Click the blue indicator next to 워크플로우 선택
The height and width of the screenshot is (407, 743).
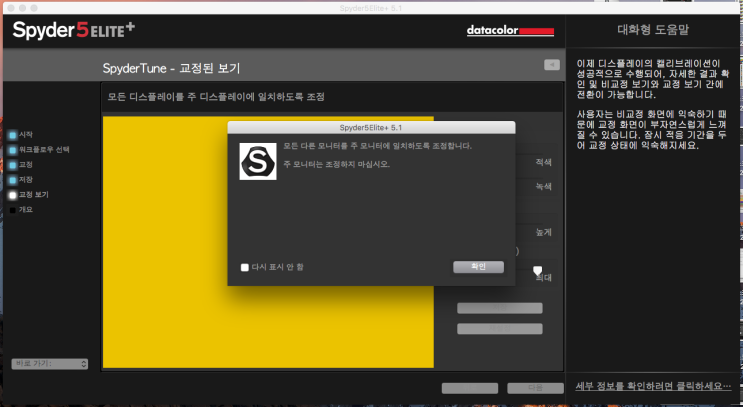(x=13, y=151)
